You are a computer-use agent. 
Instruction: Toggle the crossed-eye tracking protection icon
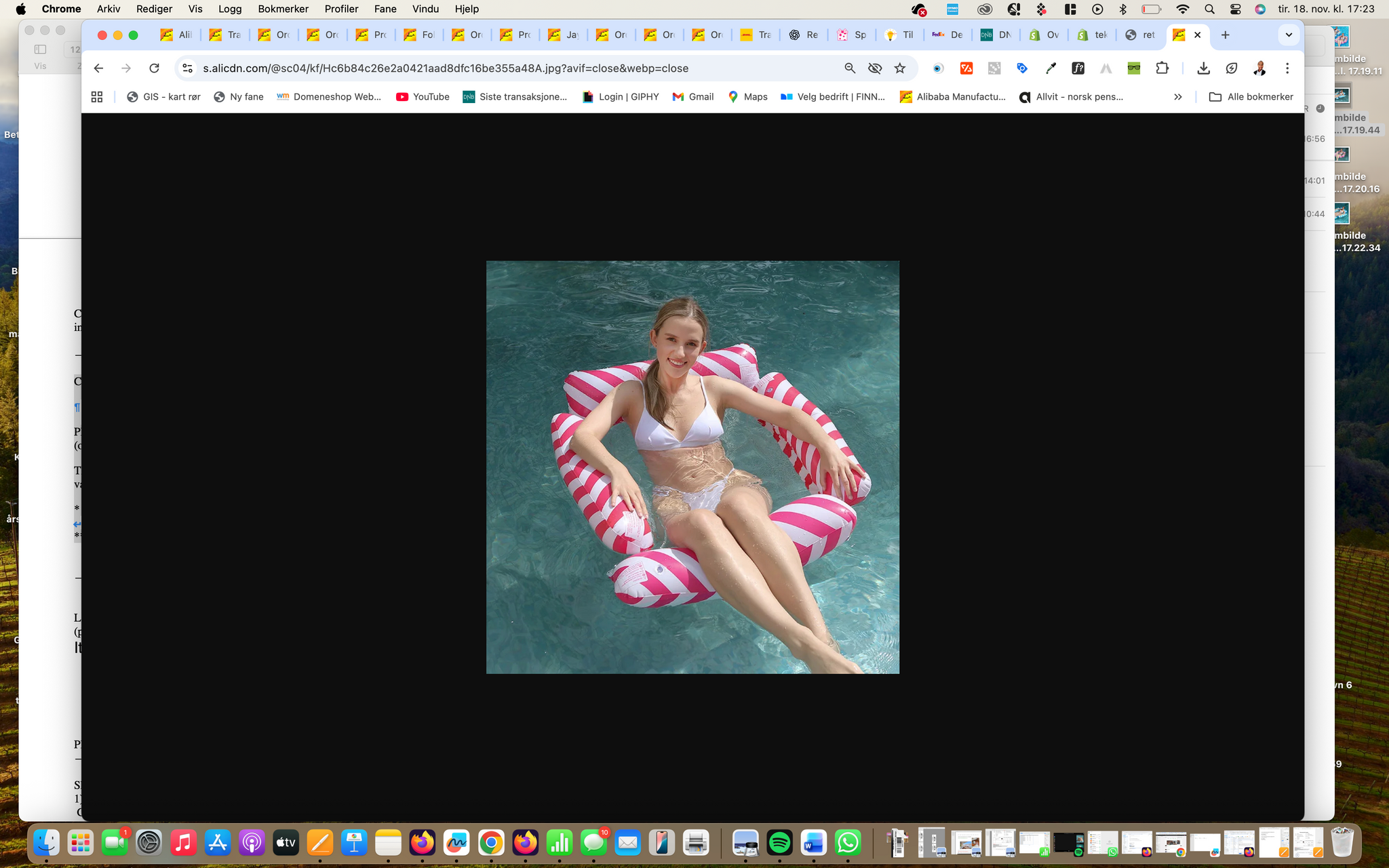[875, 68]
